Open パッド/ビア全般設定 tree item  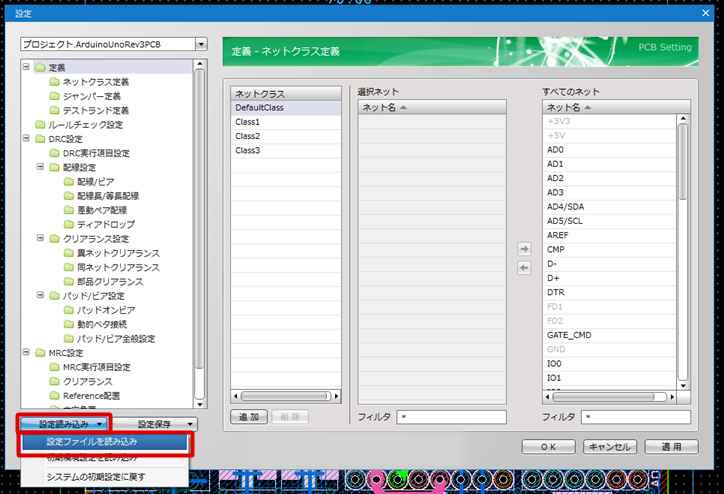(116, 338)
